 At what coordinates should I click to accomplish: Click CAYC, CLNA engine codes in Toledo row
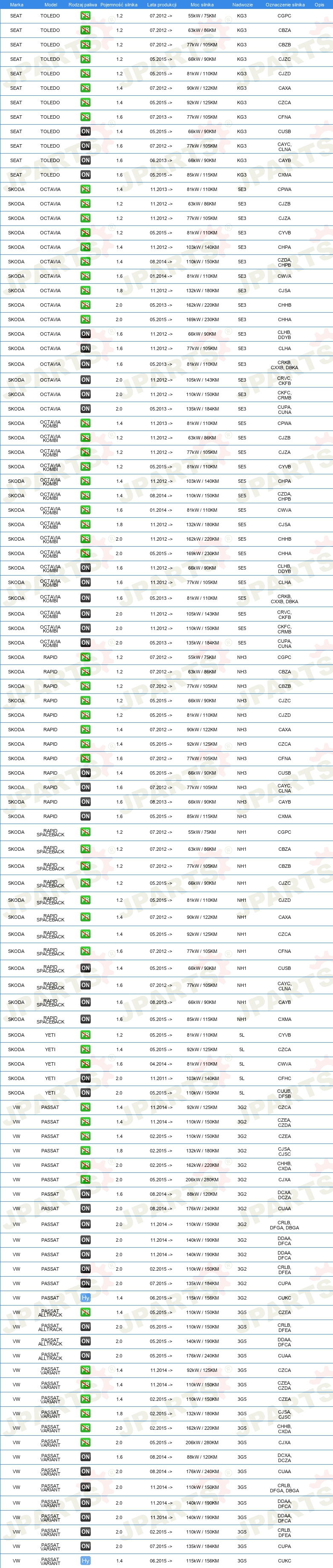(x=284, y=146)
